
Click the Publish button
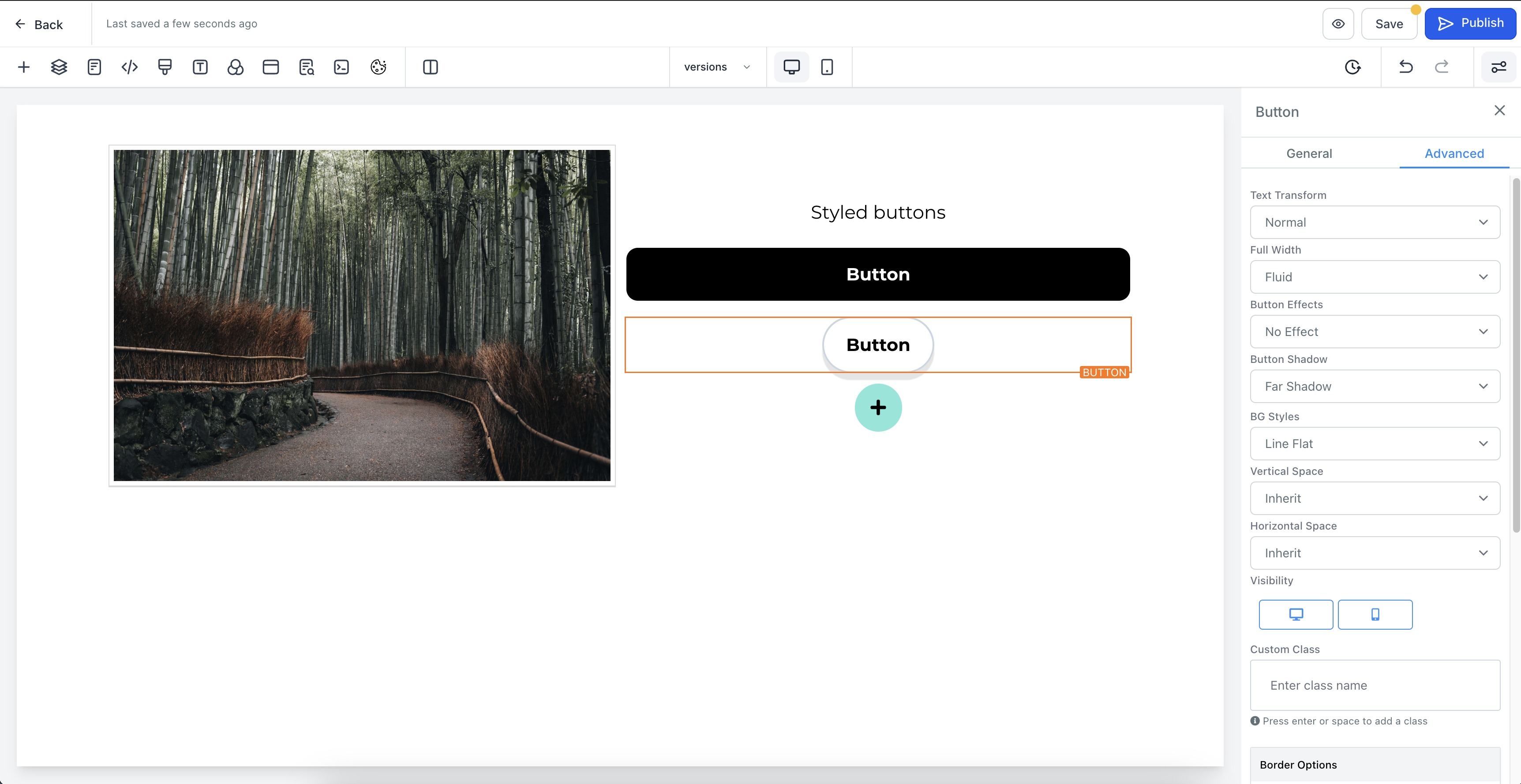[x=1470, y=24]
